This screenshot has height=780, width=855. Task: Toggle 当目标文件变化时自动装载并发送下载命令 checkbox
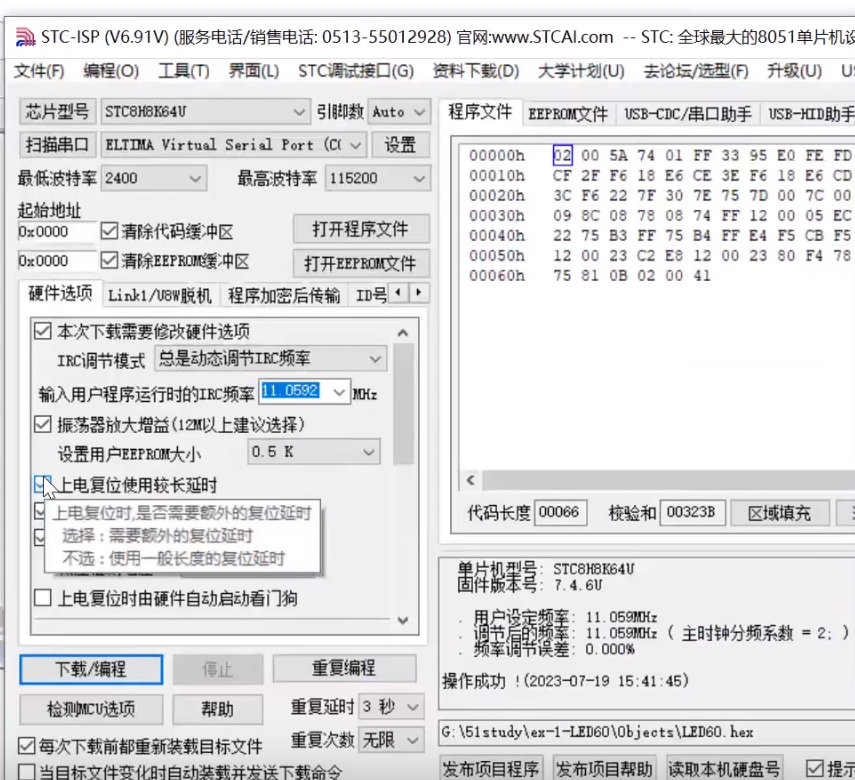[x=26, y=772]
